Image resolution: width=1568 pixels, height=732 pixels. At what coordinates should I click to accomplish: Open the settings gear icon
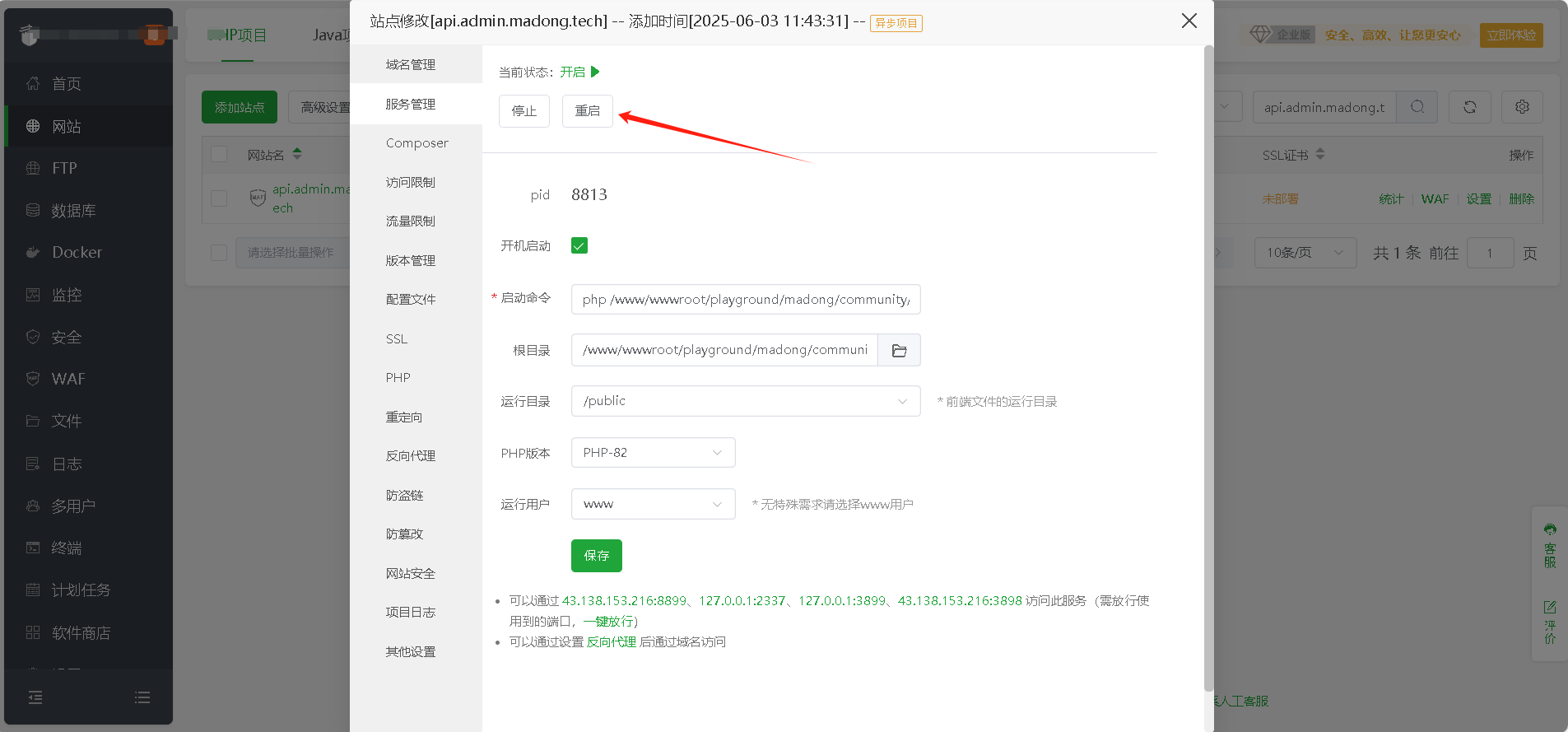tap(1522, 107)
